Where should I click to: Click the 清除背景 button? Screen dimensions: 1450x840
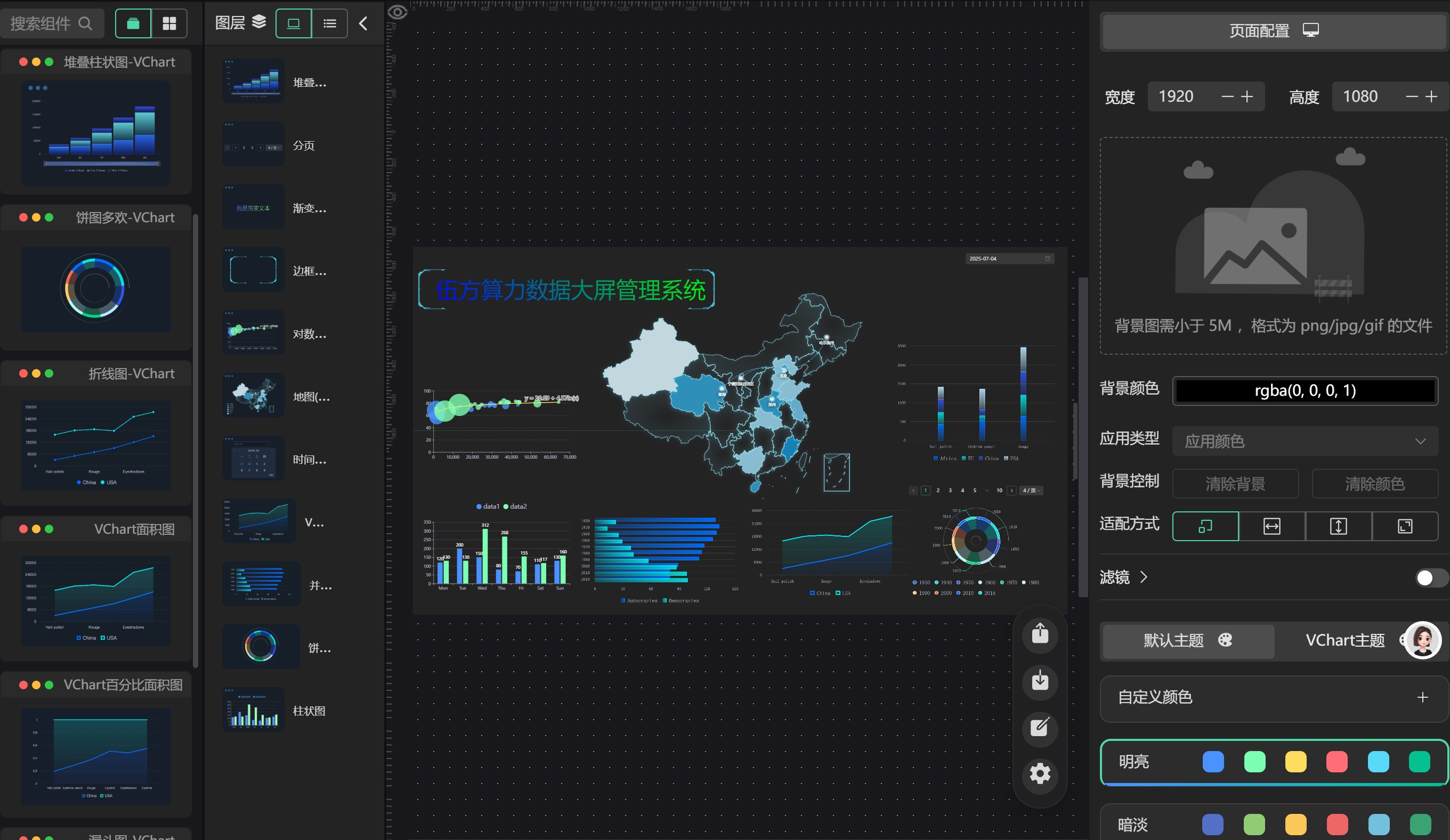click(x=1235, y=484)
